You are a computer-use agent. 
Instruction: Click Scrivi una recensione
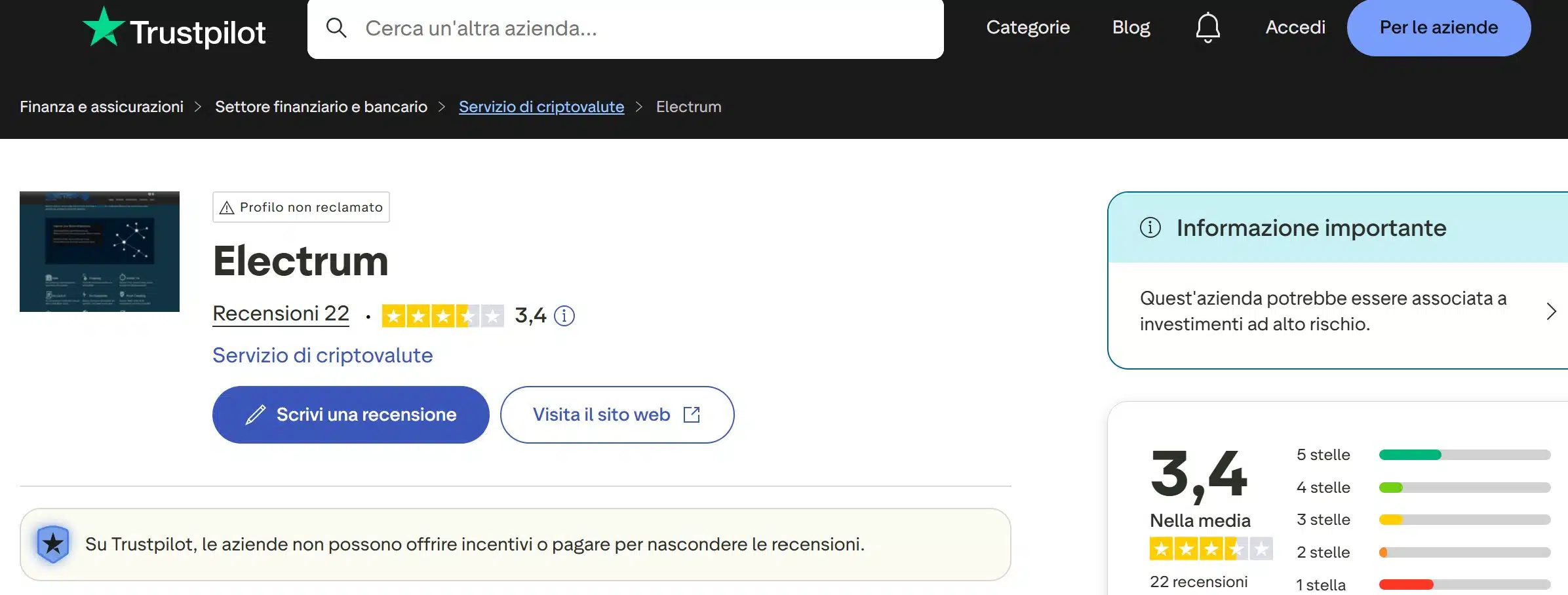pyautogui.click(x=351, y=414)
